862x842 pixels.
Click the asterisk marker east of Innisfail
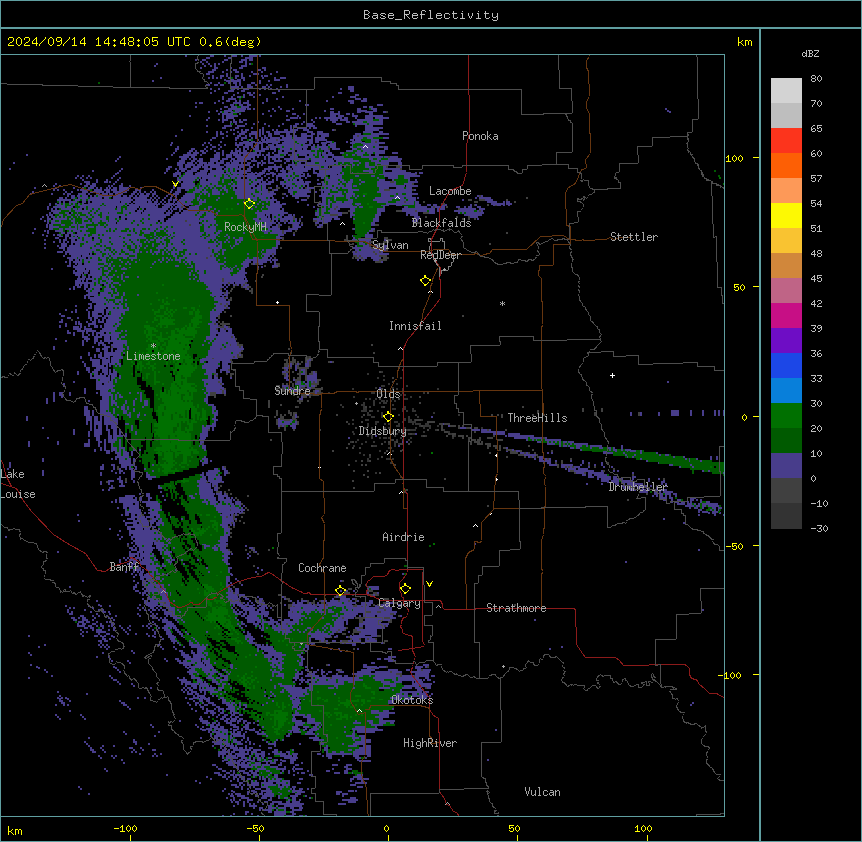pos(502,303)
